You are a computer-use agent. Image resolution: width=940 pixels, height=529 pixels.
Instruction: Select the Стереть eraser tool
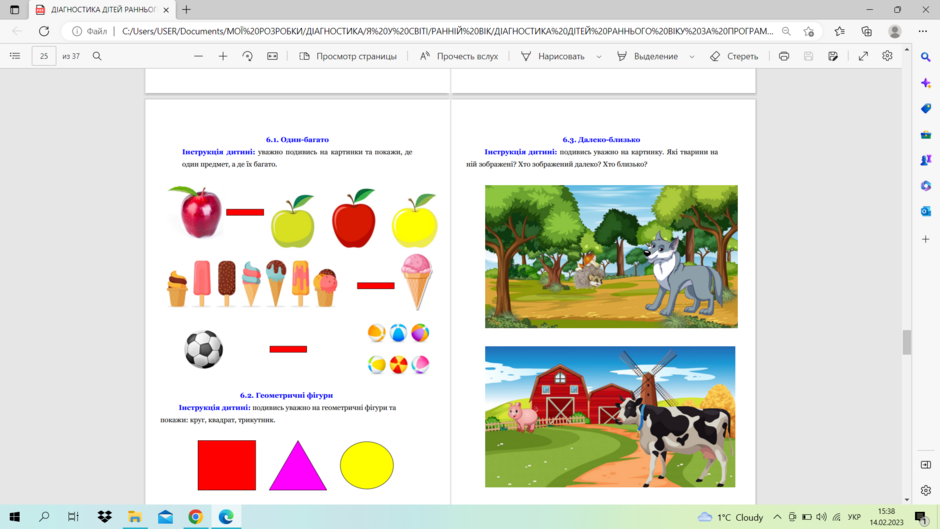[x=734, y=56]
